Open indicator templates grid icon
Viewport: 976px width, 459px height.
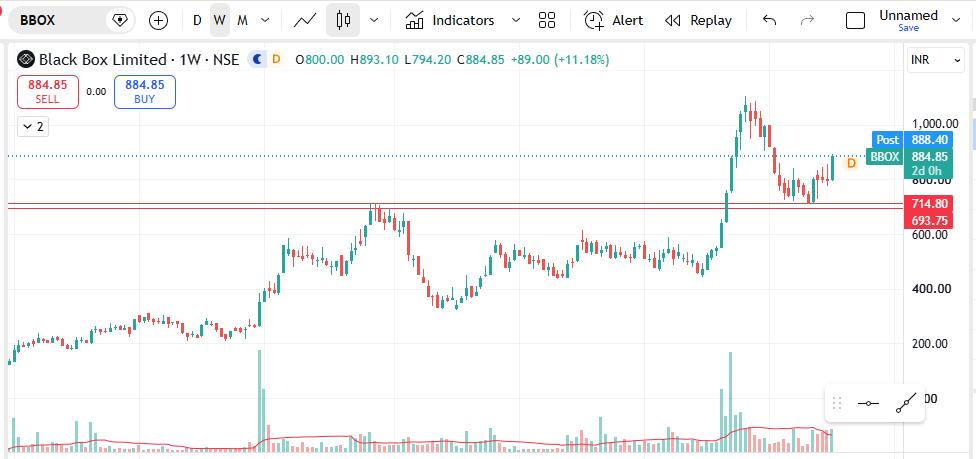(x=547, y=21)
